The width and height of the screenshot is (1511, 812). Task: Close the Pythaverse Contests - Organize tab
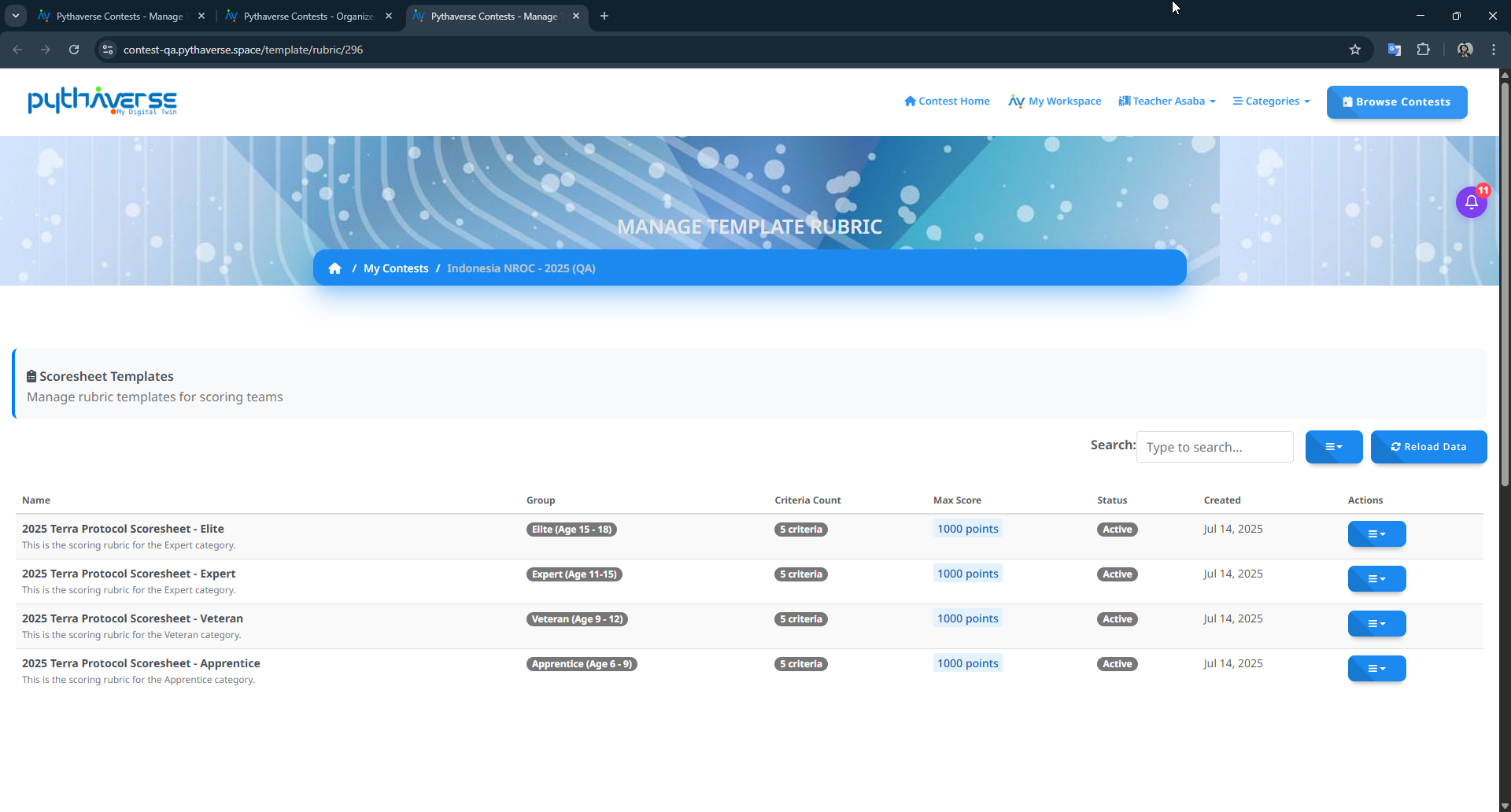pos(389,16)
